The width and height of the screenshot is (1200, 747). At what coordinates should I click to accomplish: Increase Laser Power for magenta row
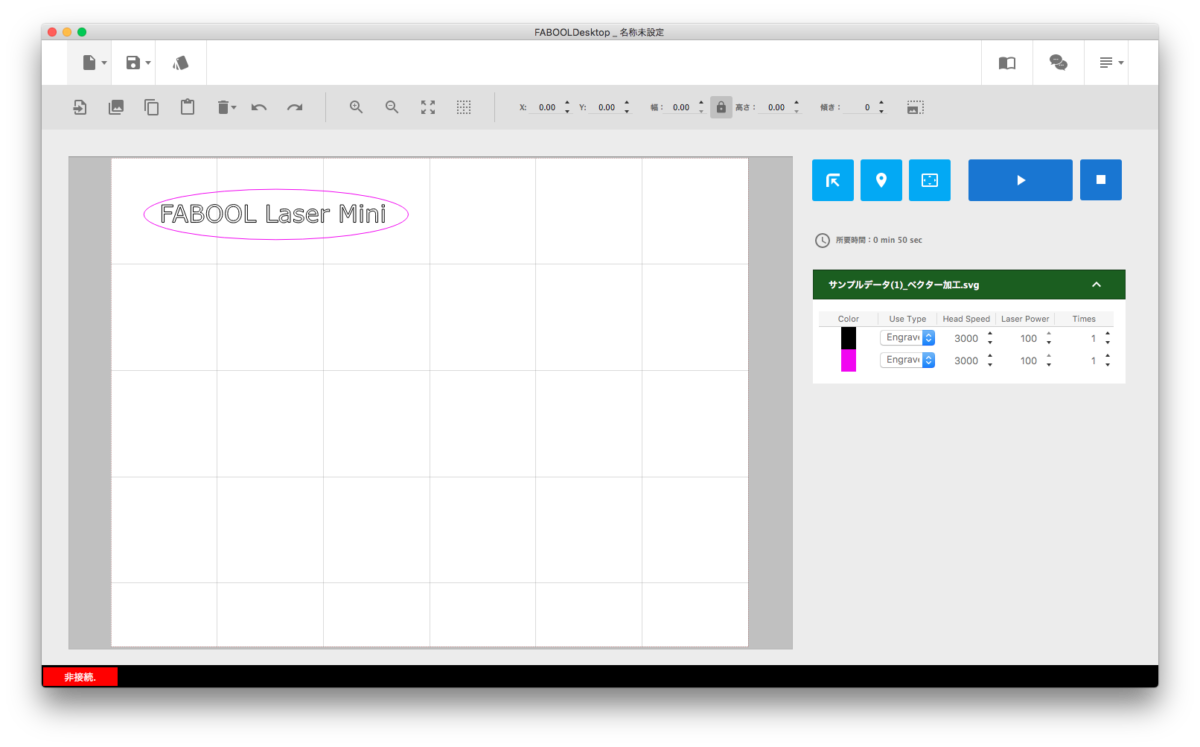1049,356
